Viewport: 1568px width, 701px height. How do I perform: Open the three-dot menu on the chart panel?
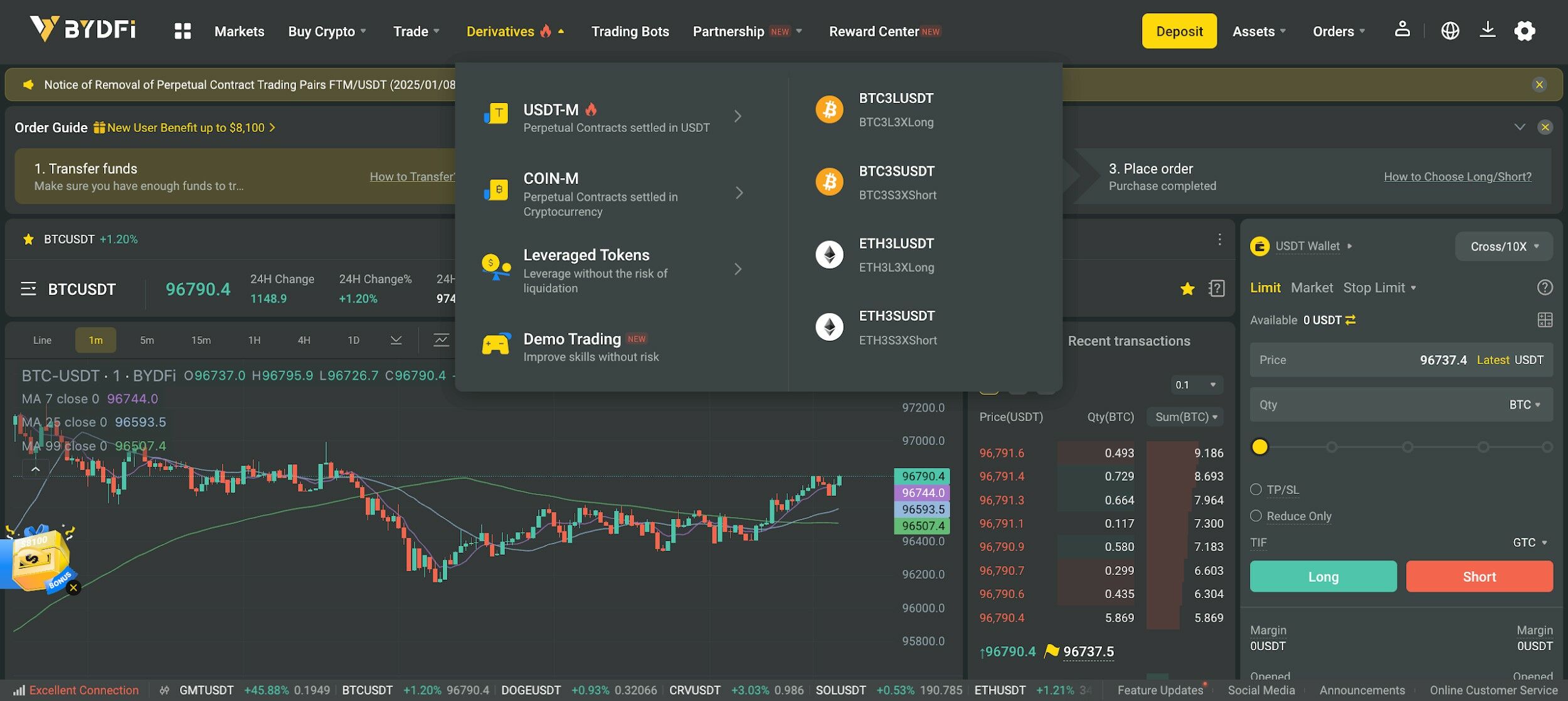pyautogui.click(x=1219, y=239)
